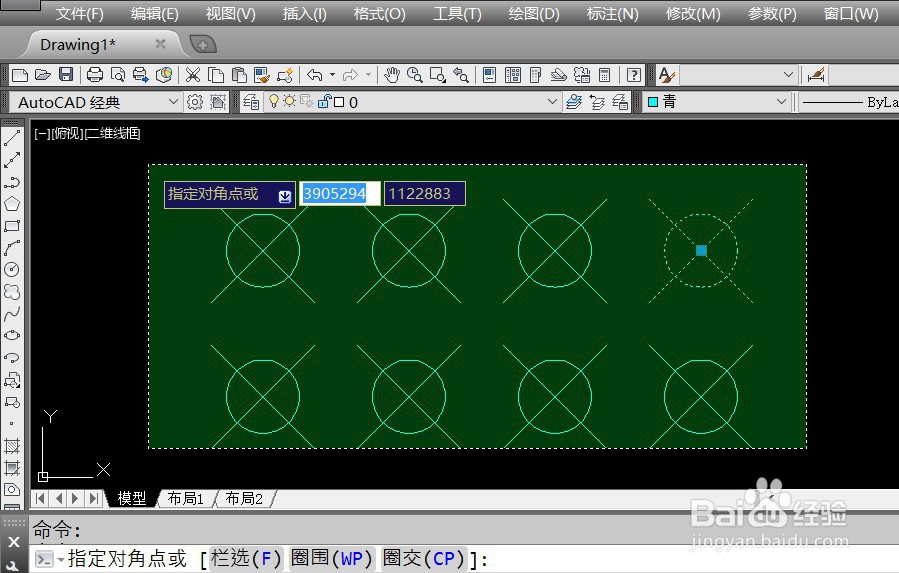Open the Layer States Manager icon
Viewport: 899px width, 573px height.
[x=620, y=102]
